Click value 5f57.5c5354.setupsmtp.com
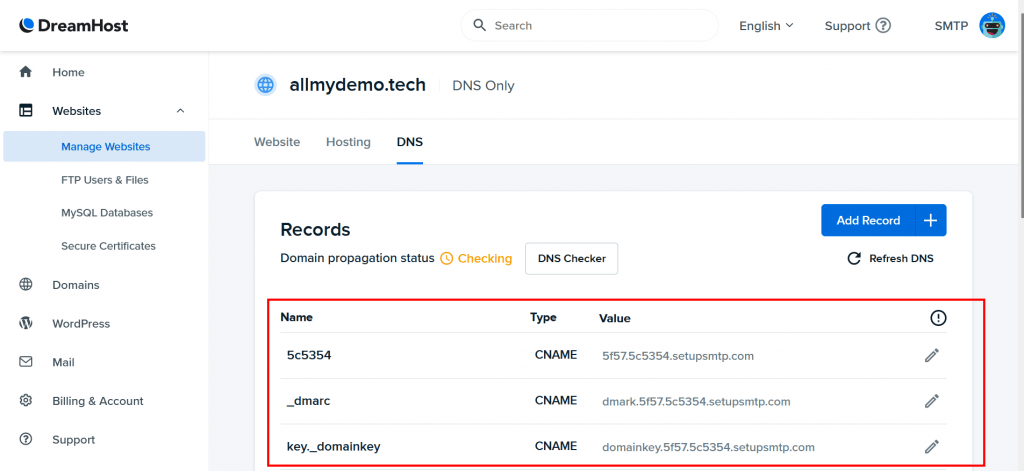The image size is (1024, 471). pyautogui.click(x=678, y=356)
